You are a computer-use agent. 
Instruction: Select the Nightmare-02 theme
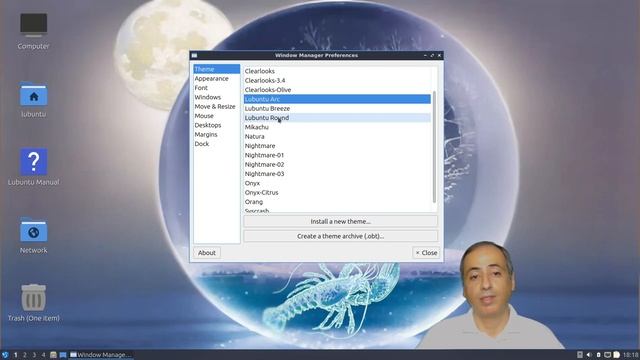[x=337, y=165]
